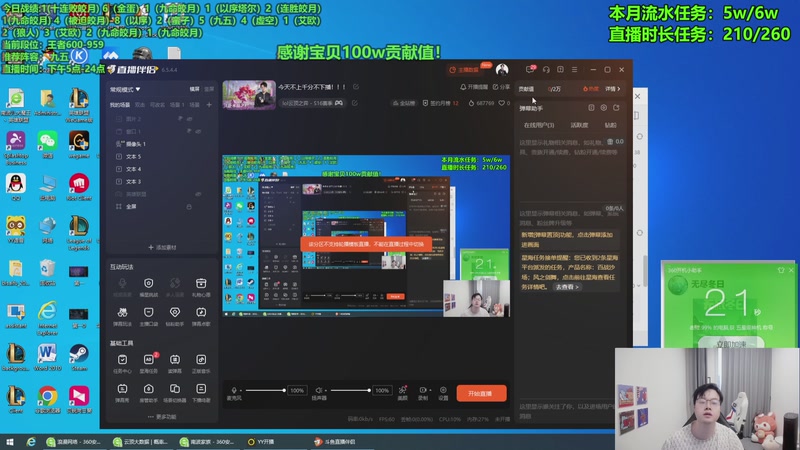This screenshot has height=450, width=800.
Task: Open the 主播口袋 tool
Action: coord(148,315)
